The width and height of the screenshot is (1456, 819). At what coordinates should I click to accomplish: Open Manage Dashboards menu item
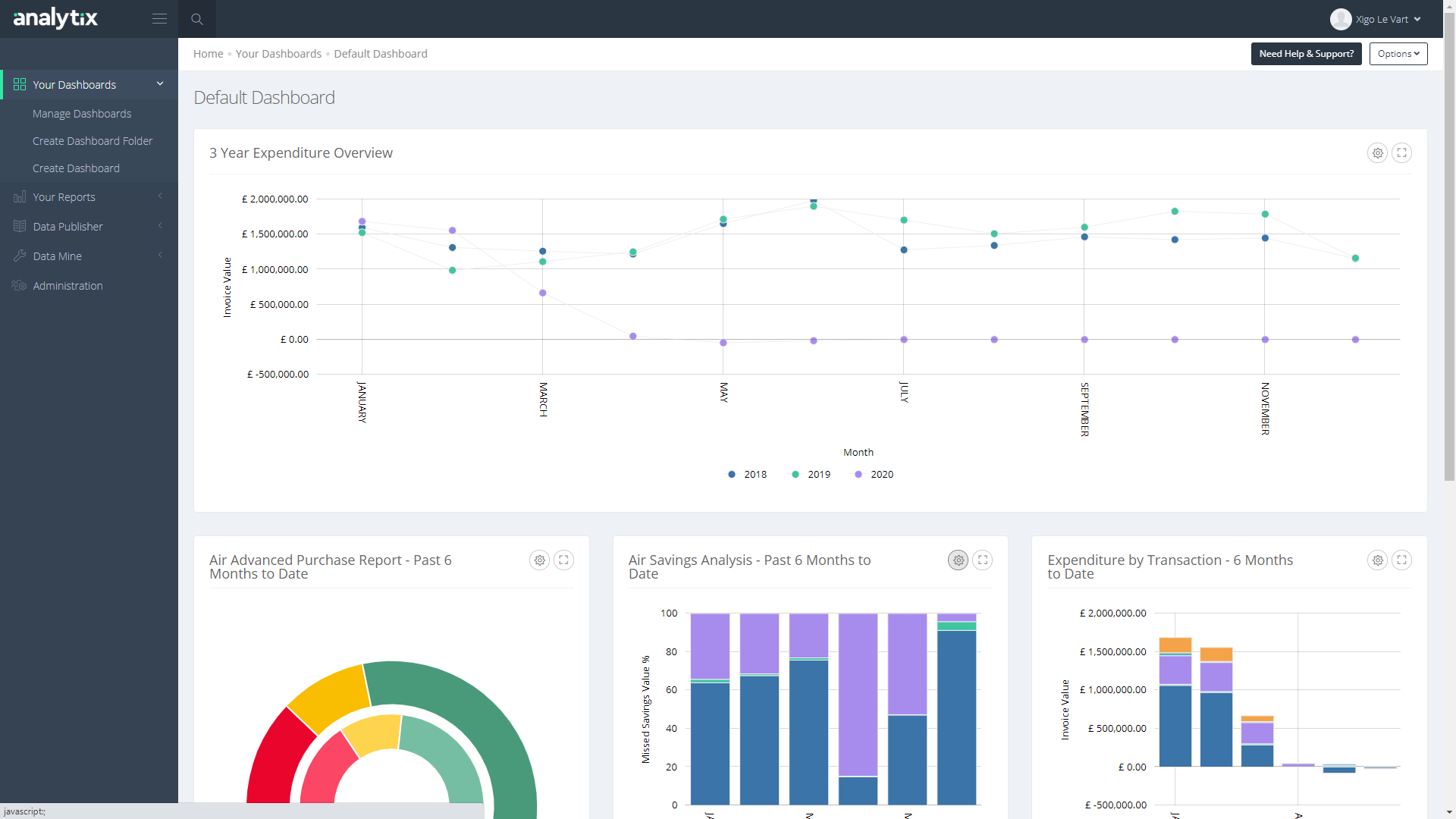tap(82, 114)
